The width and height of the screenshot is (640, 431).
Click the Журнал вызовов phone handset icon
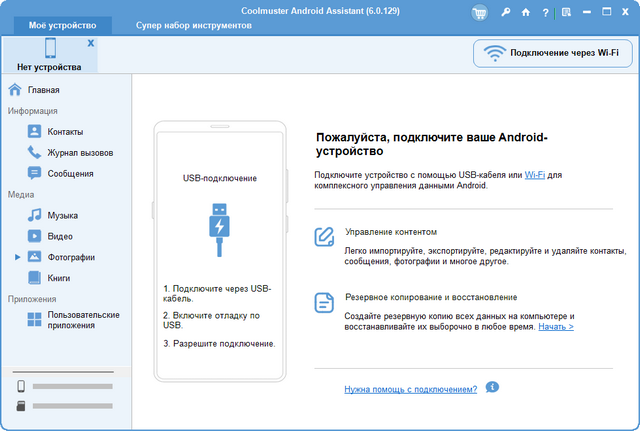(34, 152)
